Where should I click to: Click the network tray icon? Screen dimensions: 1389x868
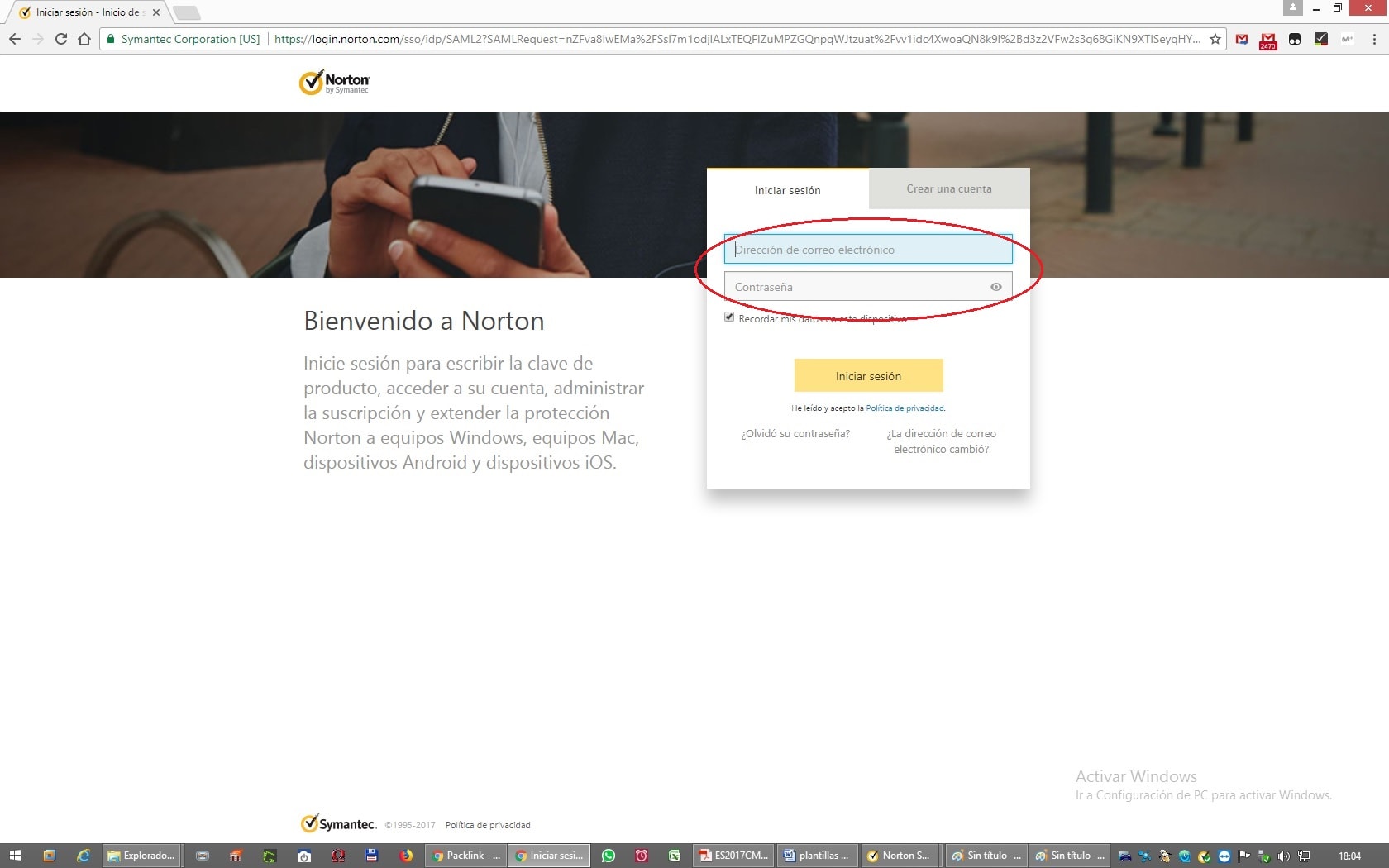pyautogui.click(x=1304, y=856)
